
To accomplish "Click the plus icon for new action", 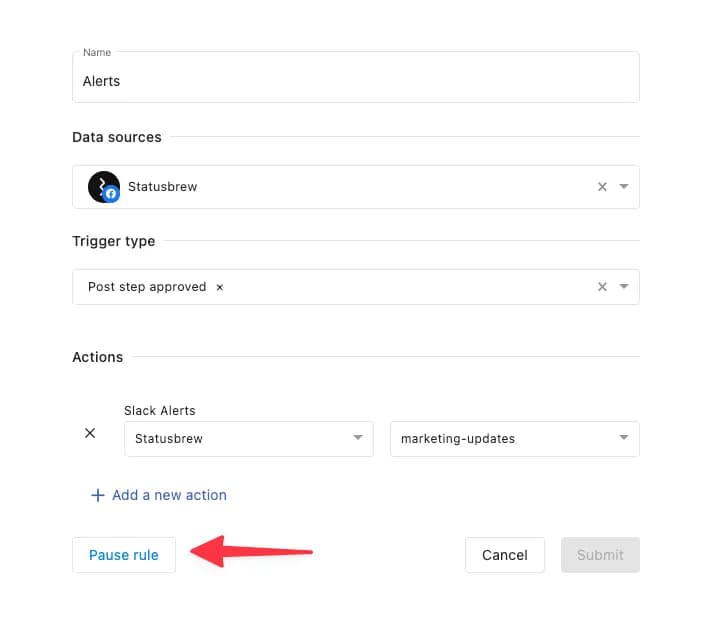I will tap(97, 495).
